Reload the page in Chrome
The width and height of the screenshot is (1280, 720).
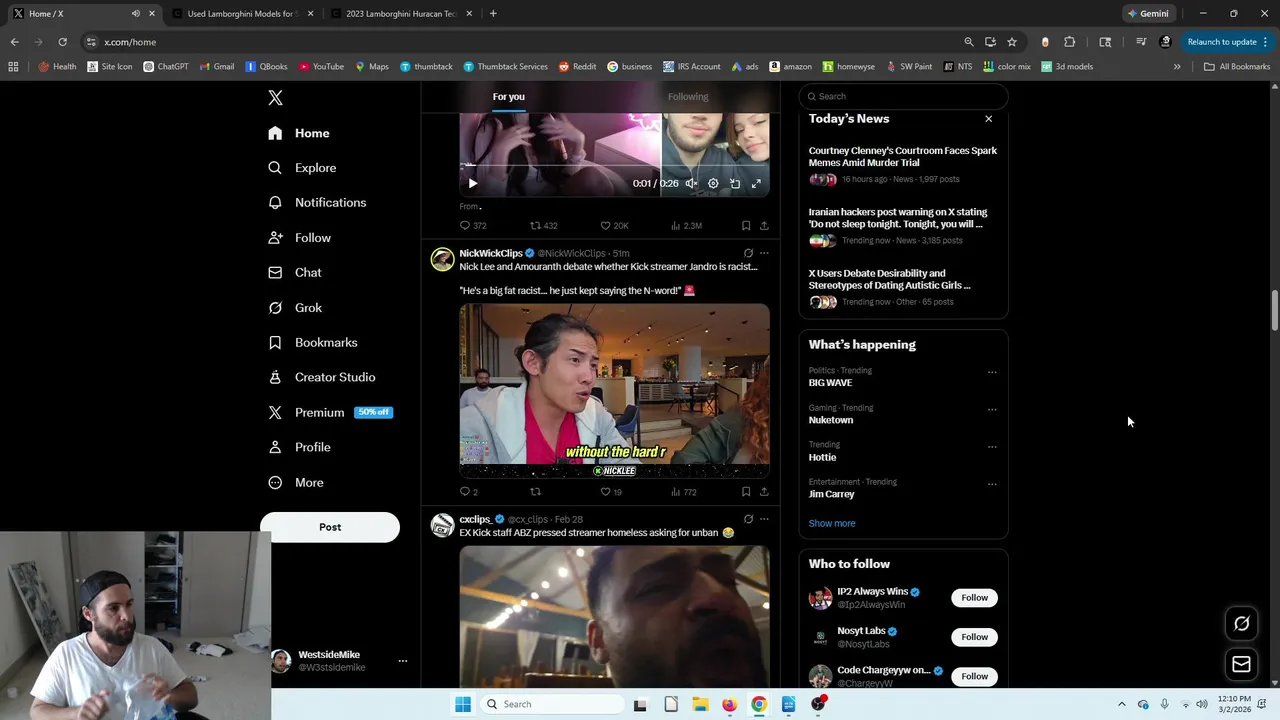(62, 42)
